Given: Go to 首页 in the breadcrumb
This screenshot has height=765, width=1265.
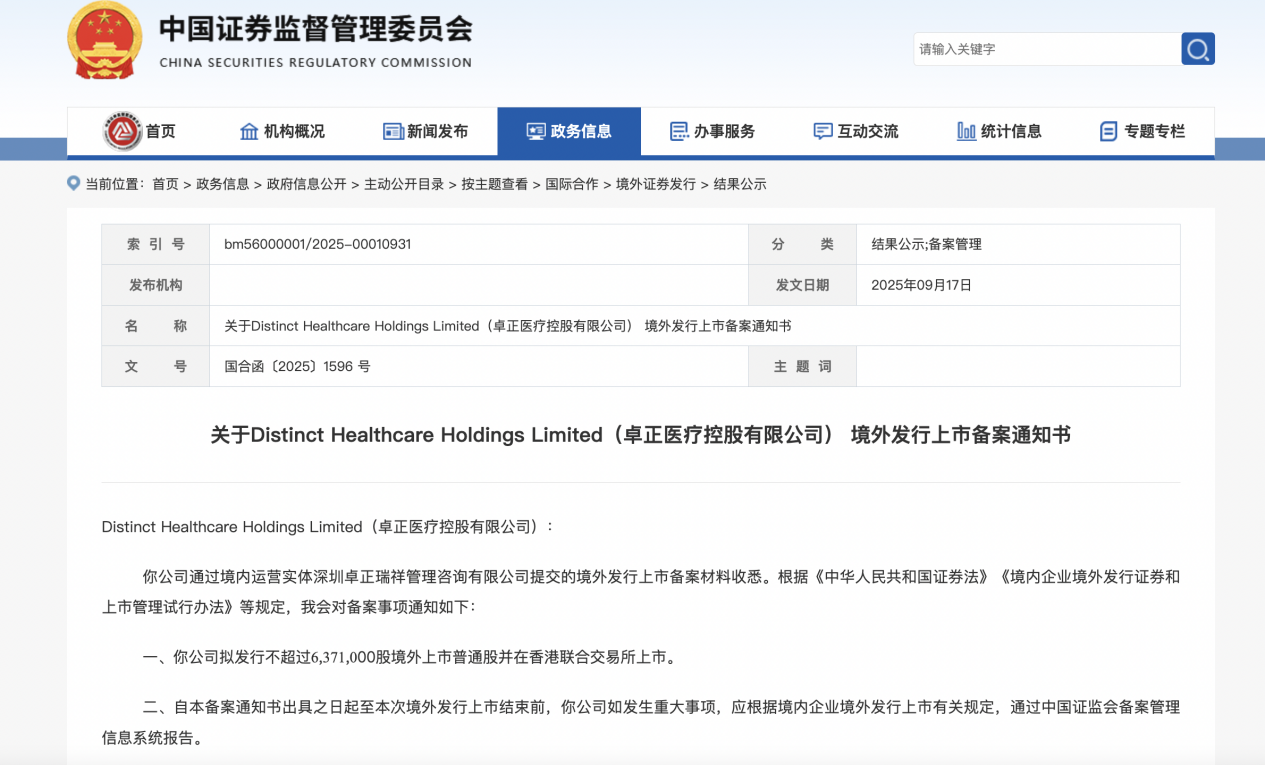Looking at the screenshot, I should point(165,184).
